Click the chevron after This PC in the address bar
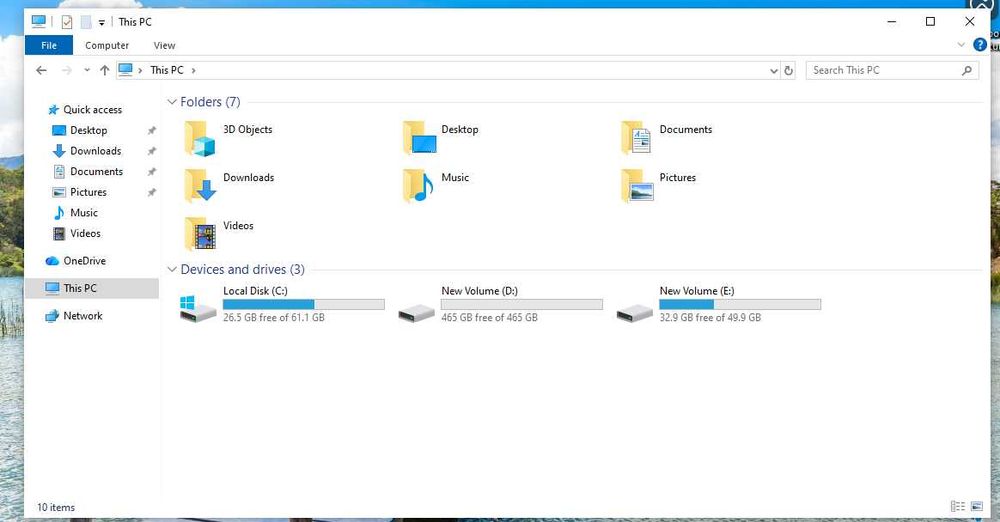1000x522 pixels. point(193,71)
